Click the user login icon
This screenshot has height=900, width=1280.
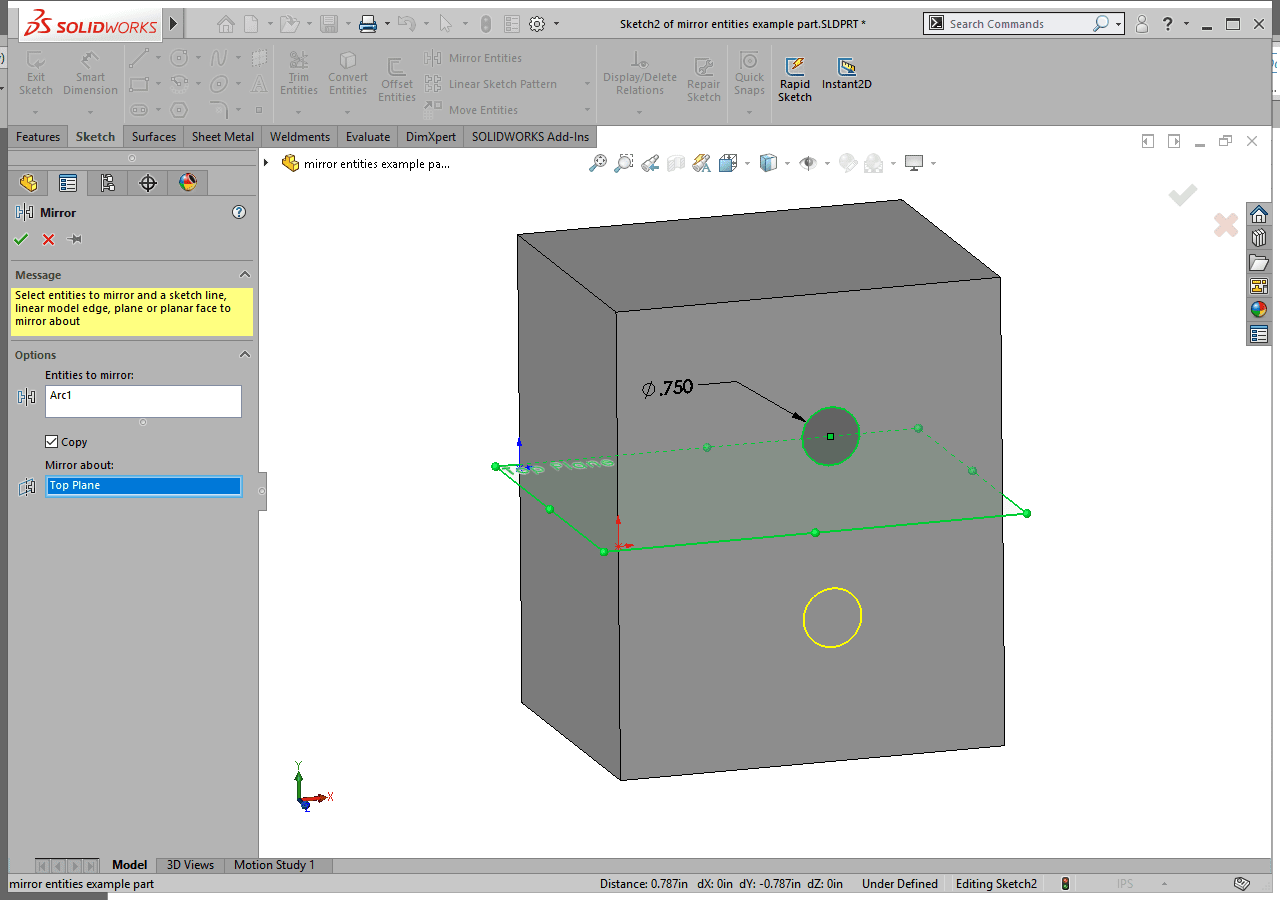click(1142, 23)
